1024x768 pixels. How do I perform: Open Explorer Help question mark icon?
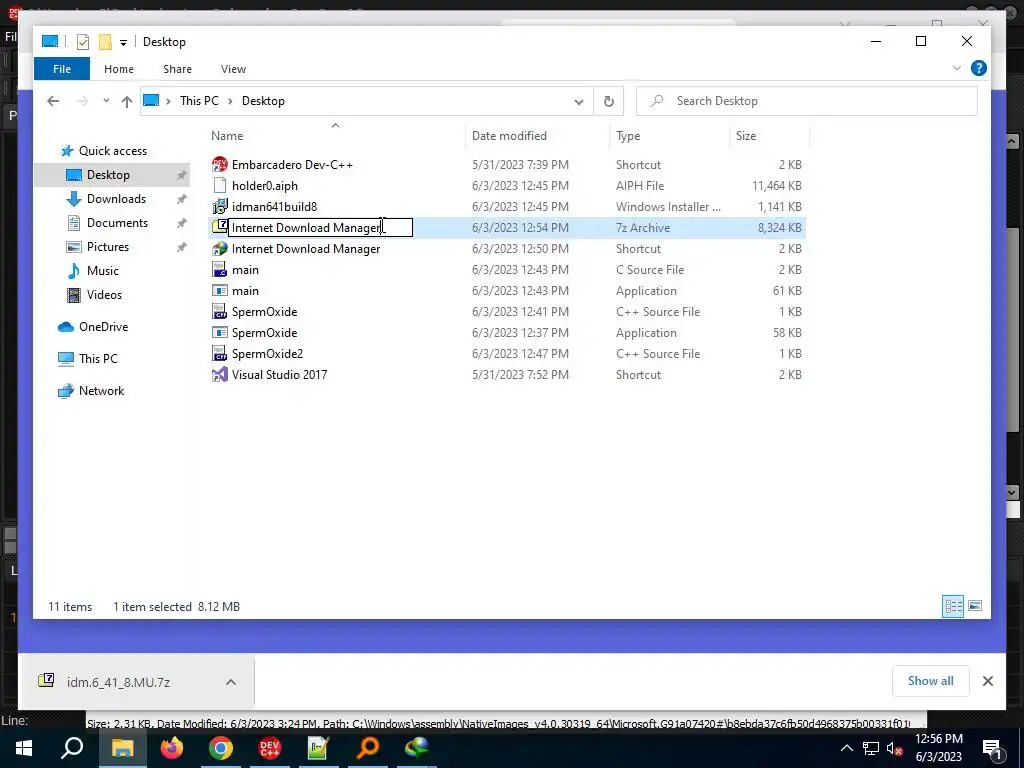[x=978, y=68]
